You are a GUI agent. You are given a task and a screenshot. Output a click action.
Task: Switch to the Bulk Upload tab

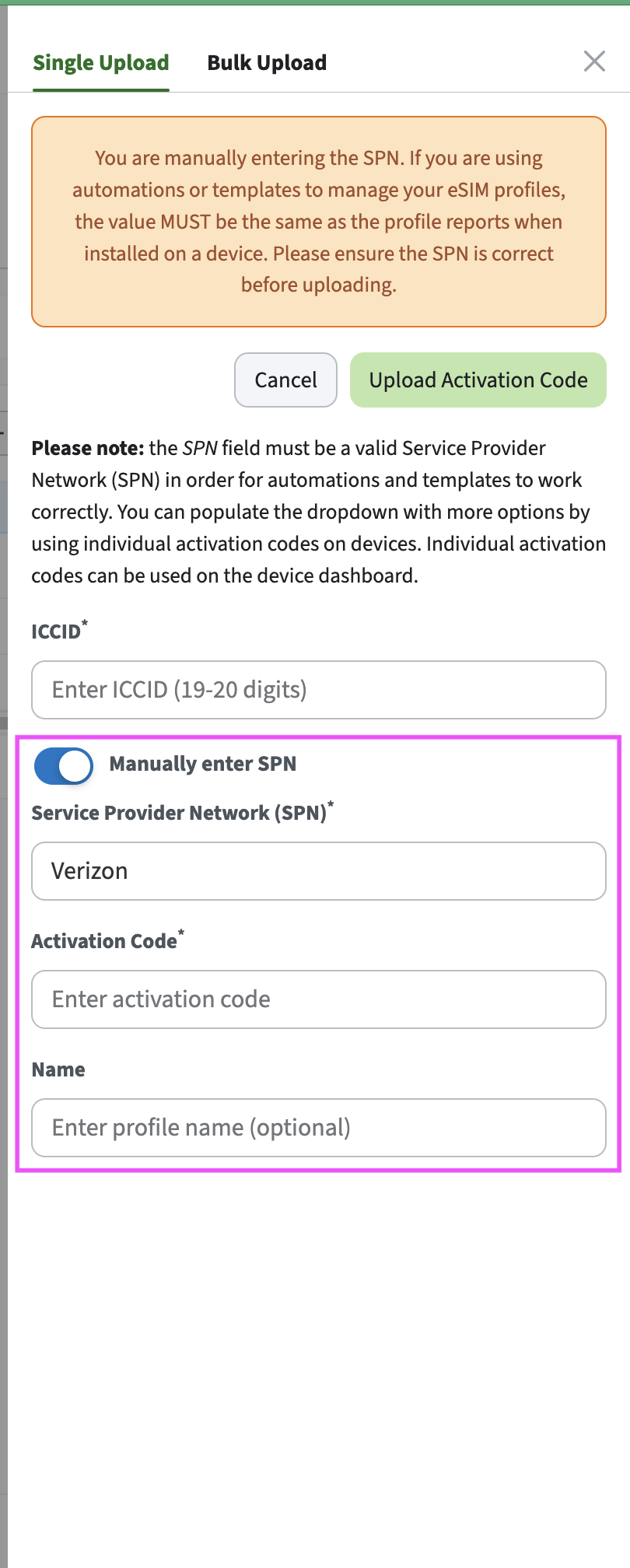click(x=267, y=63)
